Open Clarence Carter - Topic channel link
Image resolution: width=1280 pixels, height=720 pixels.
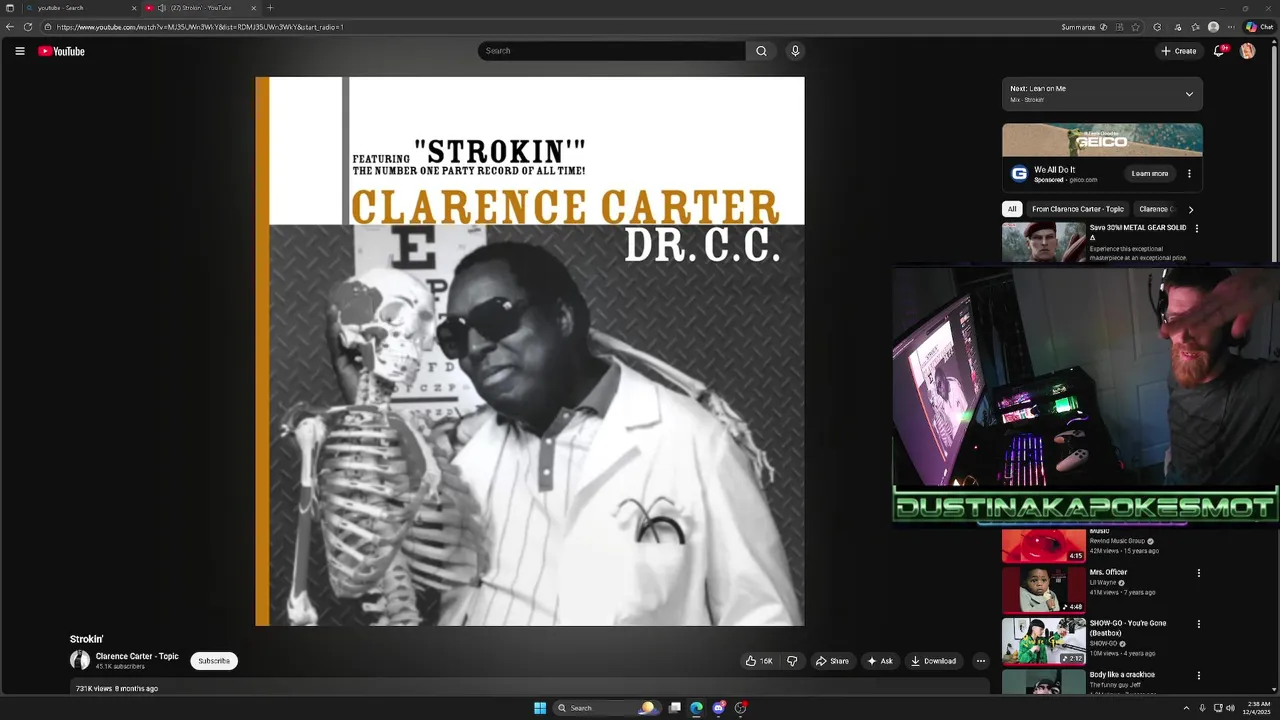137,656
